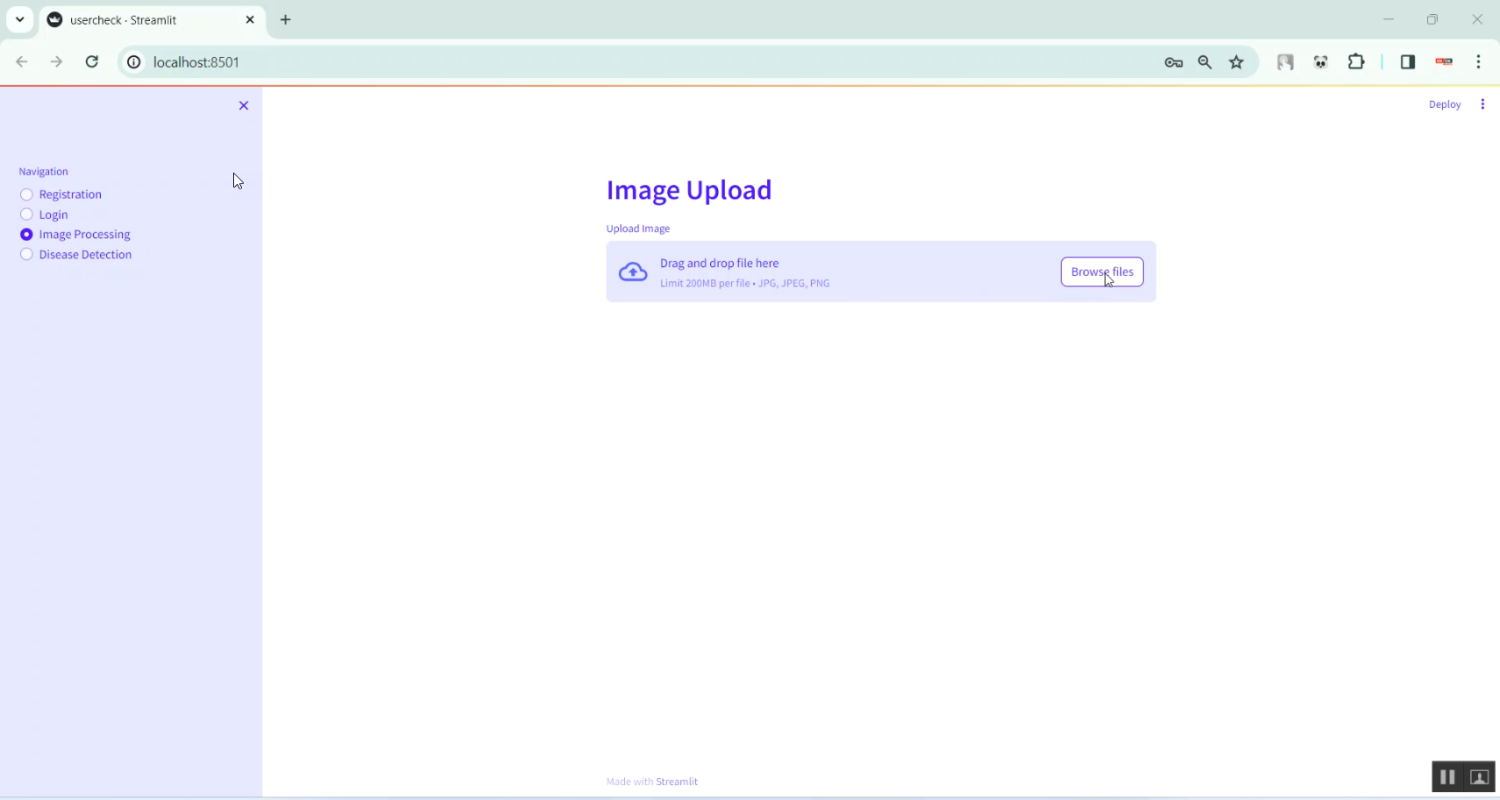Click the zoom magnifier icon

[1205, 62]
